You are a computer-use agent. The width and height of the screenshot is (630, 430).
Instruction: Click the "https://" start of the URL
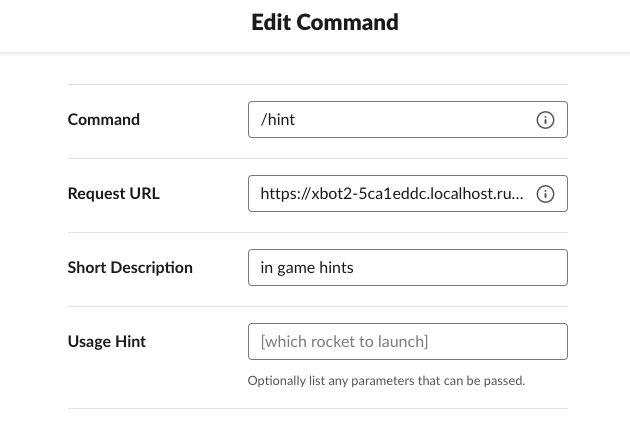coord(285,194)
